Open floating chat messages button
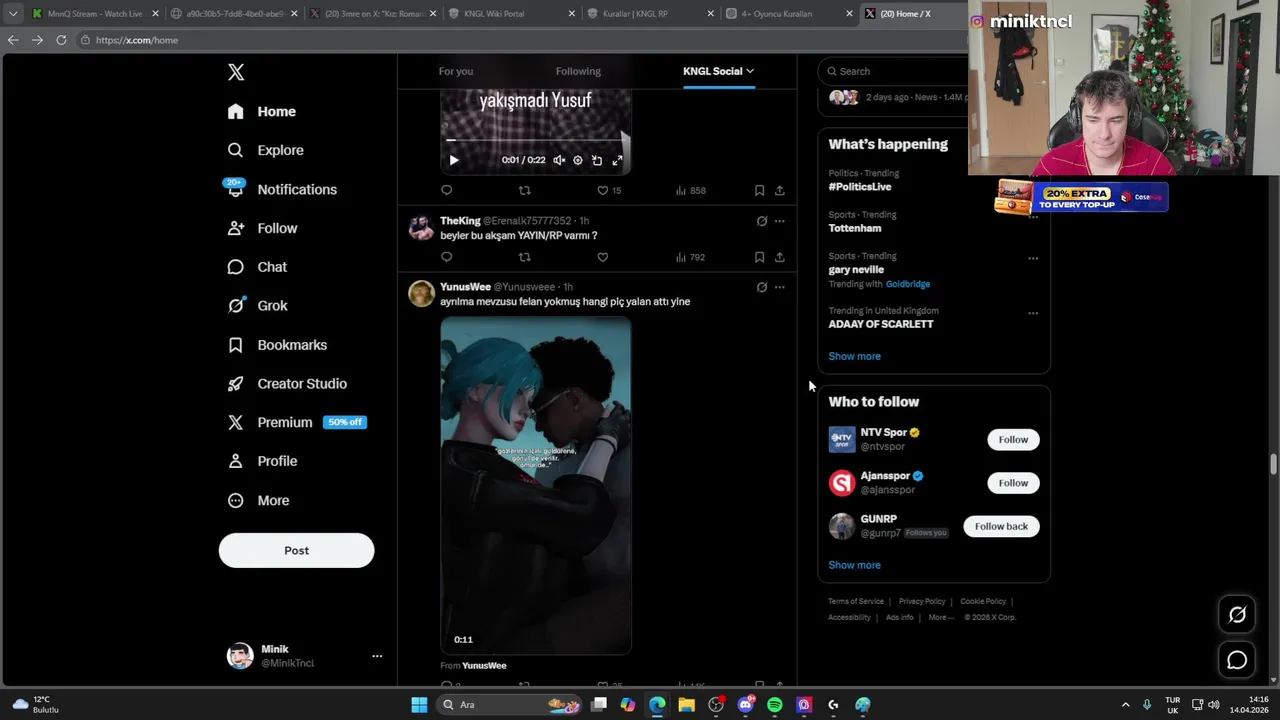 (x=1237, y=660)
